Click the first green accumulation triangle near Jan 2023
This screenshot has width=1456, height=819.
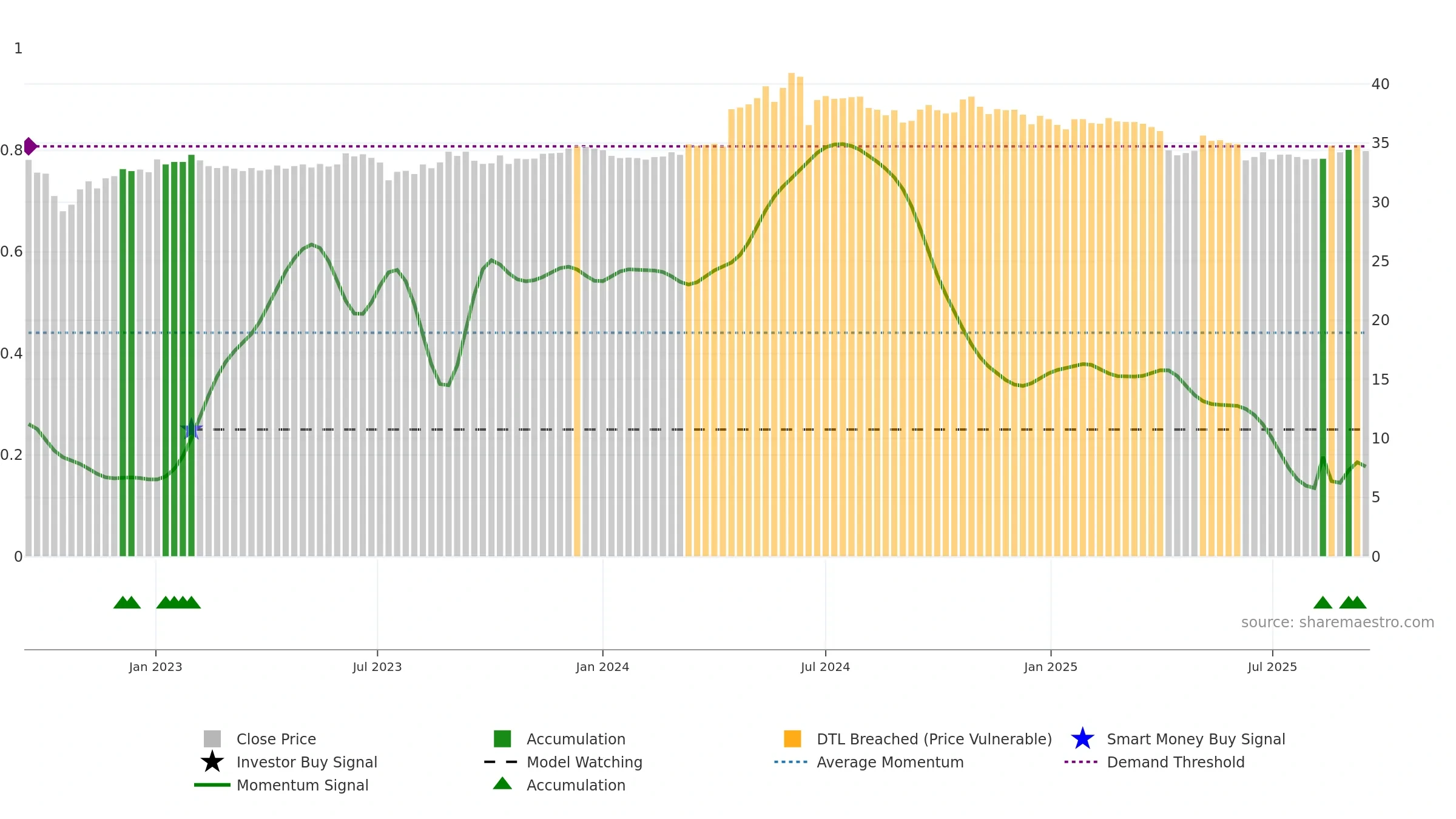122,602
